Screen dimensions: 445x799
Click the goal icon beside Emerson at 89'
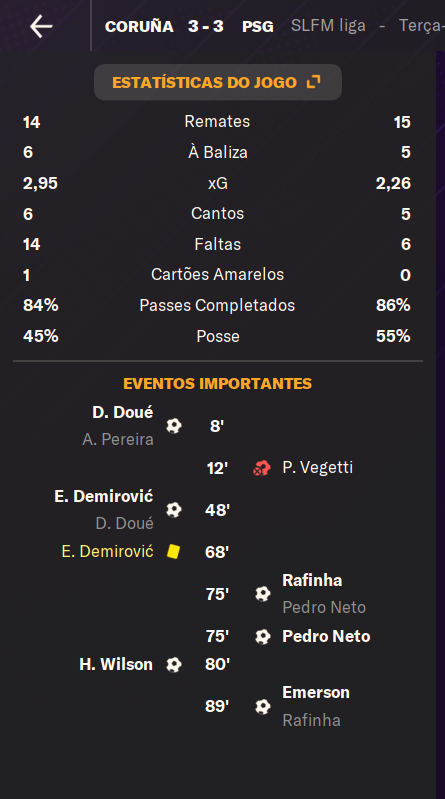pyautogui.click(x=263, y=706)
